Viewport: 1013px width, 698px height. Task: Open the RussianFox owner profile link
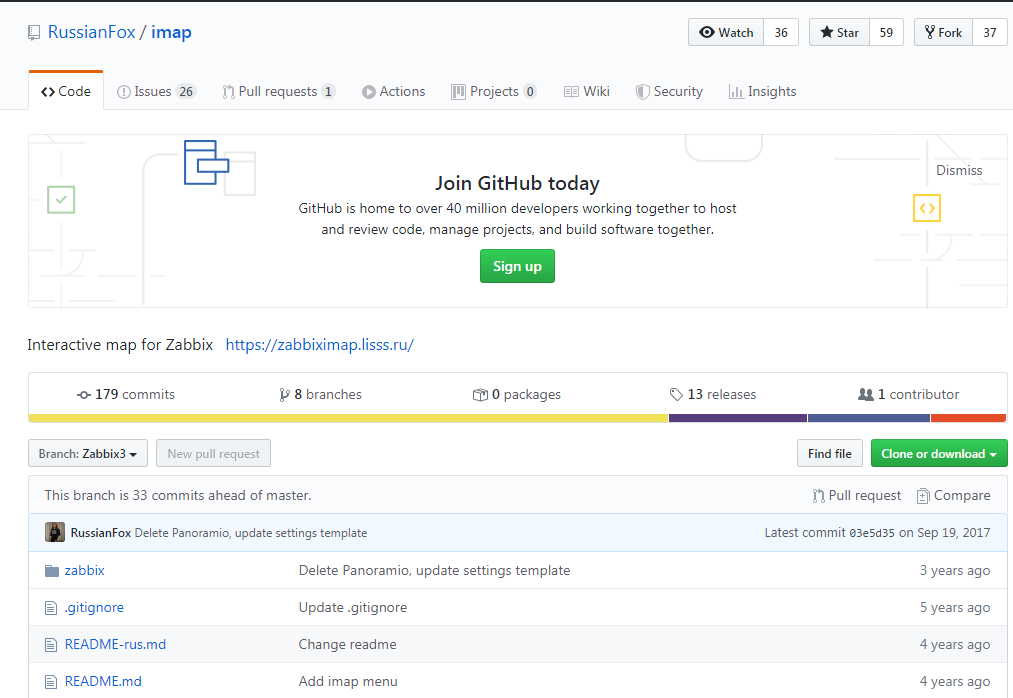pyautogui.click(x=92, y=32)
